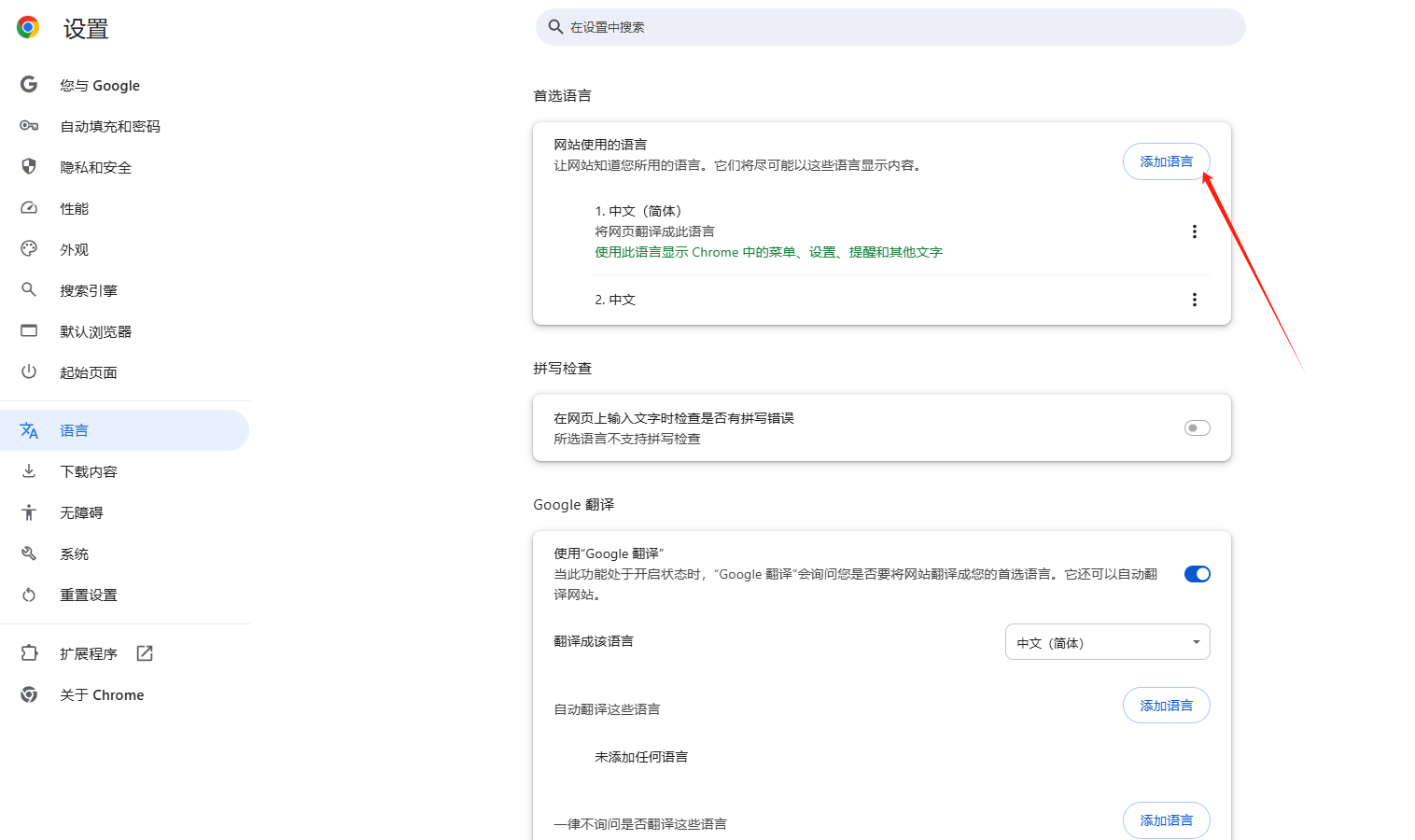
Task: Open the three-dot menu for 中文（简体）
Action: point(1194,231)
